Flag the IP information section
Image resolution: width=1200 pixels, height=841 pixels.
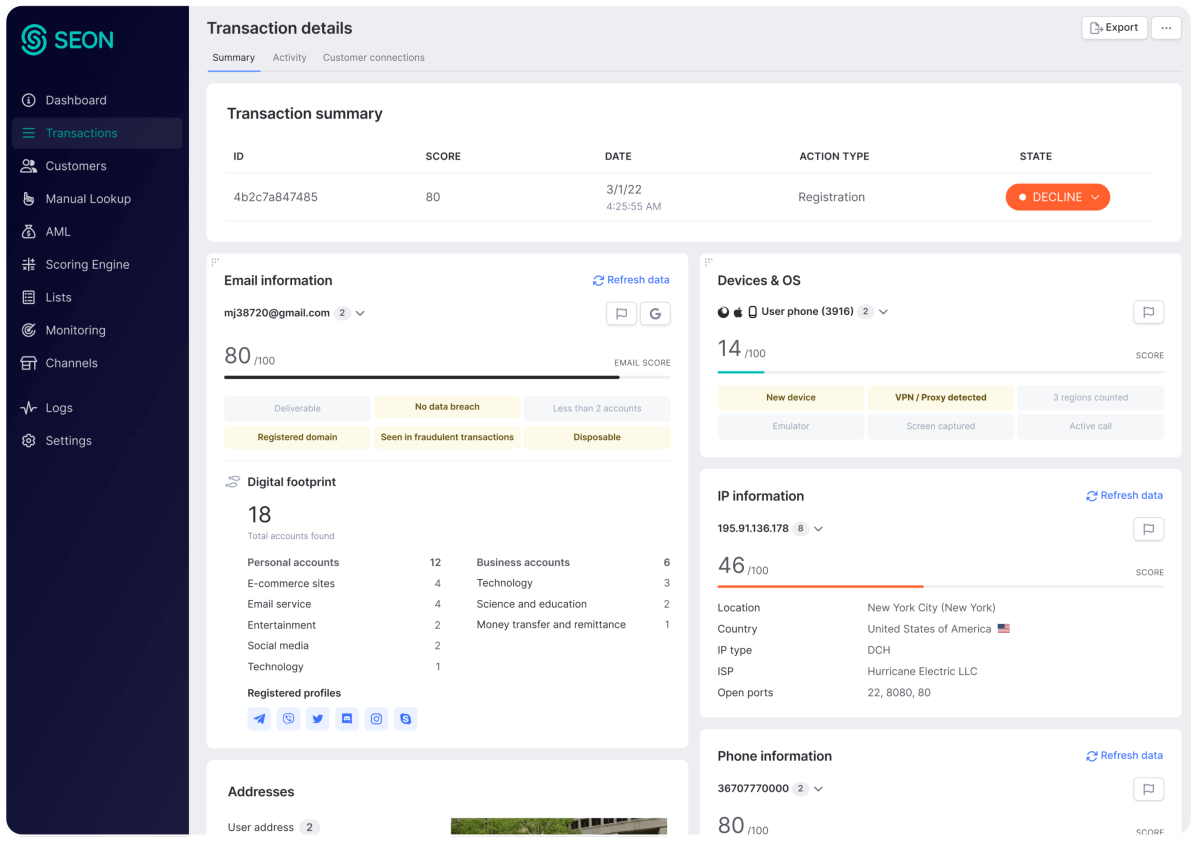1148,528
